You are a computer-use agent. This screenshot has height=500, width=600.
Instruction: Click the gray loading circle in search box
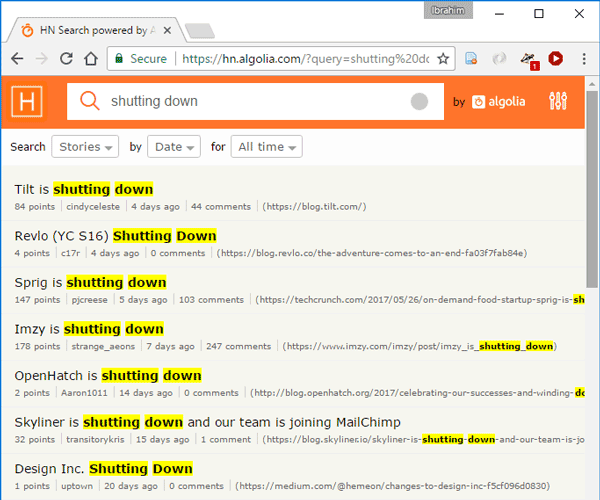[419, 101]
